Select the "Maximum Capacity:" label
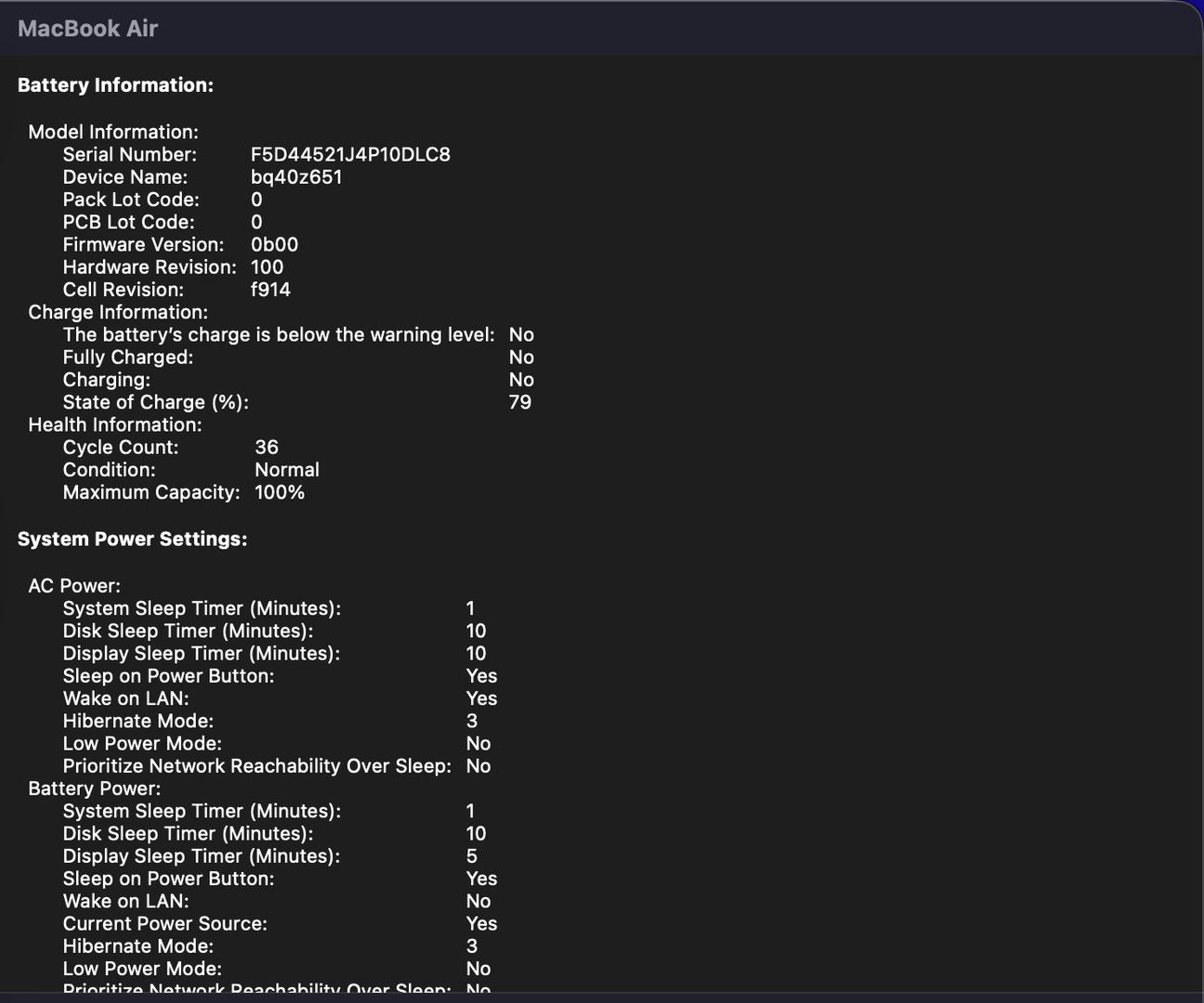The image size is (1204, 1003). click(151, 492)
